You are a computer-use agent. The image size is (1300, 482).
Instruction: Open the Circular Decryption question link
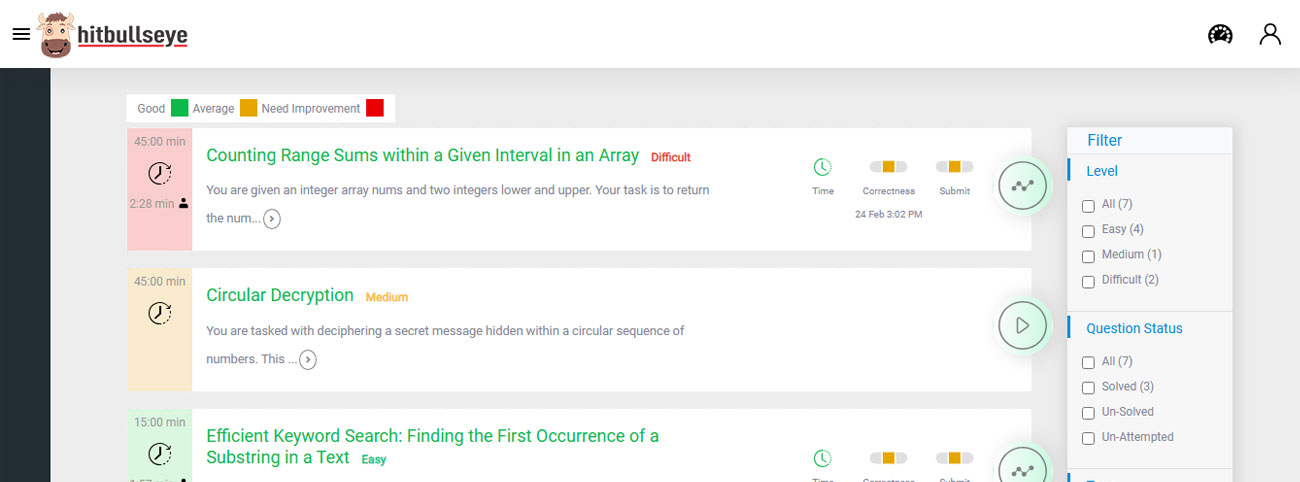pos(280,296)
